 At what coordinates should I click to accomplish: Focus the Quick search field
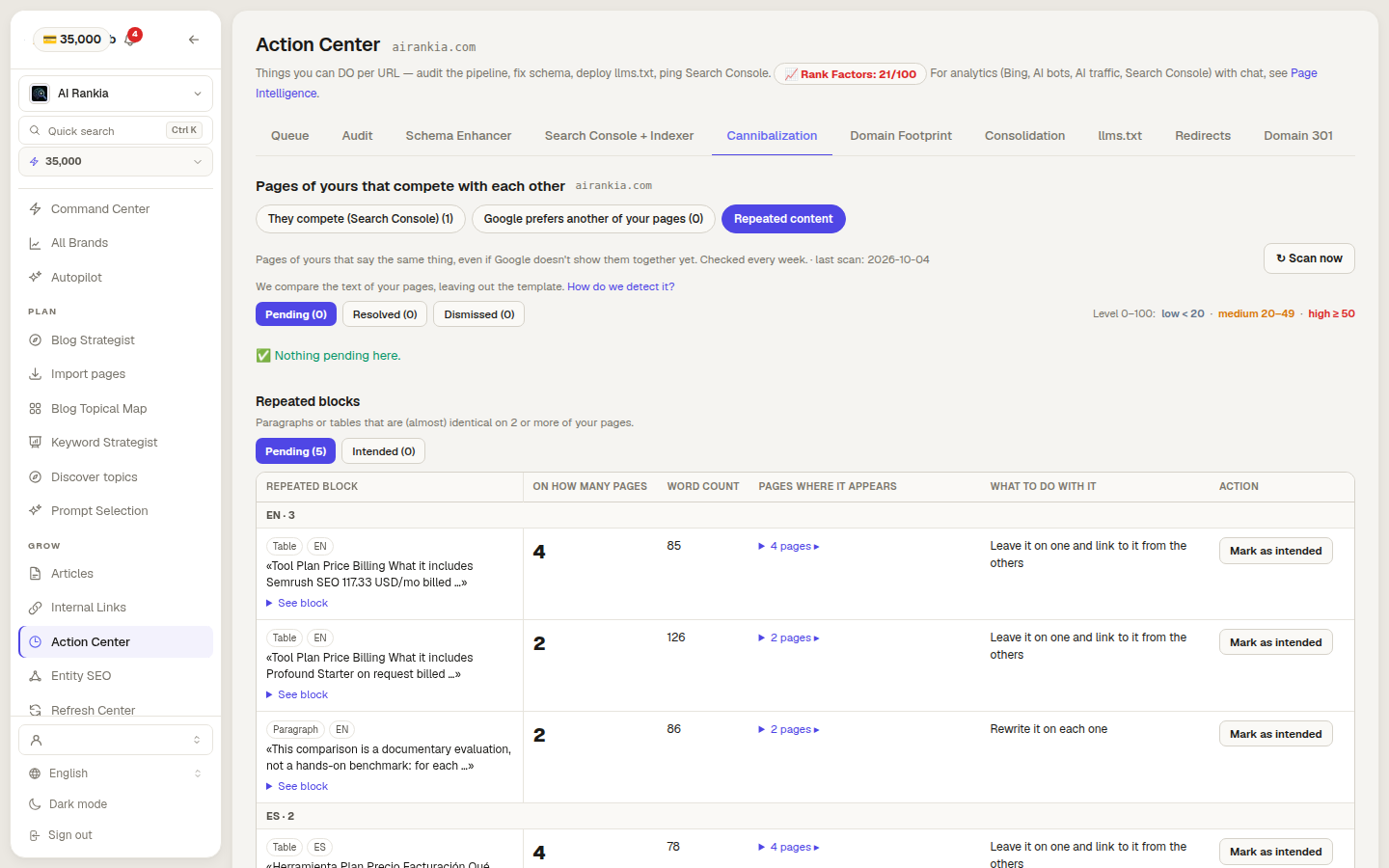(x=116, y=130)
